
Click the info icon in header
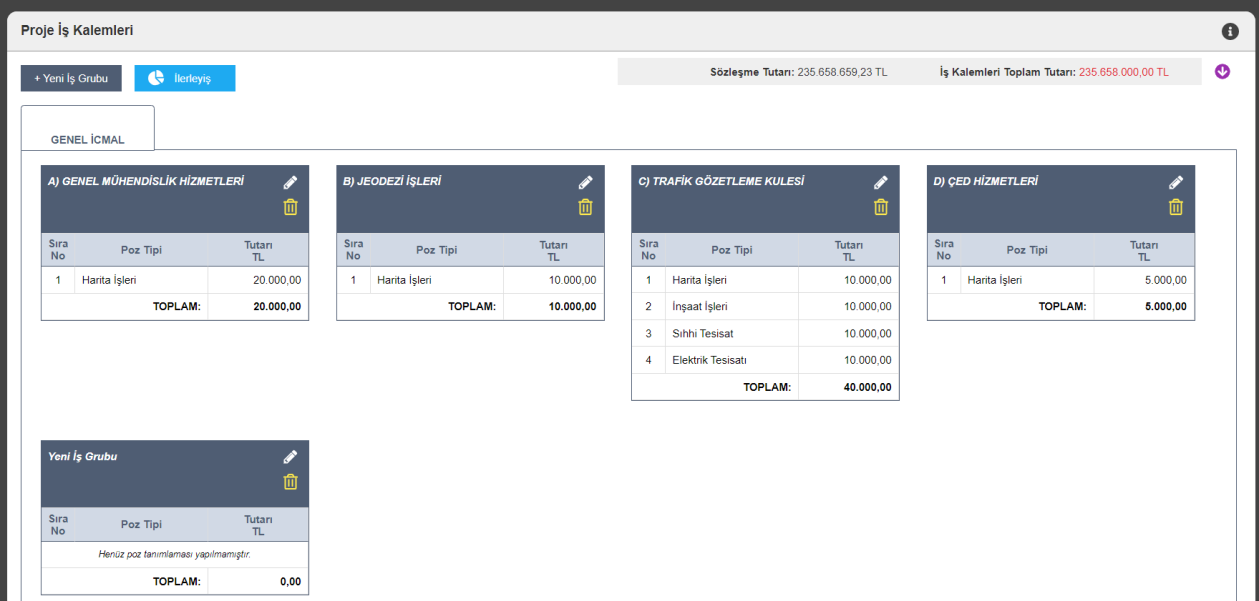point(1230,31)
